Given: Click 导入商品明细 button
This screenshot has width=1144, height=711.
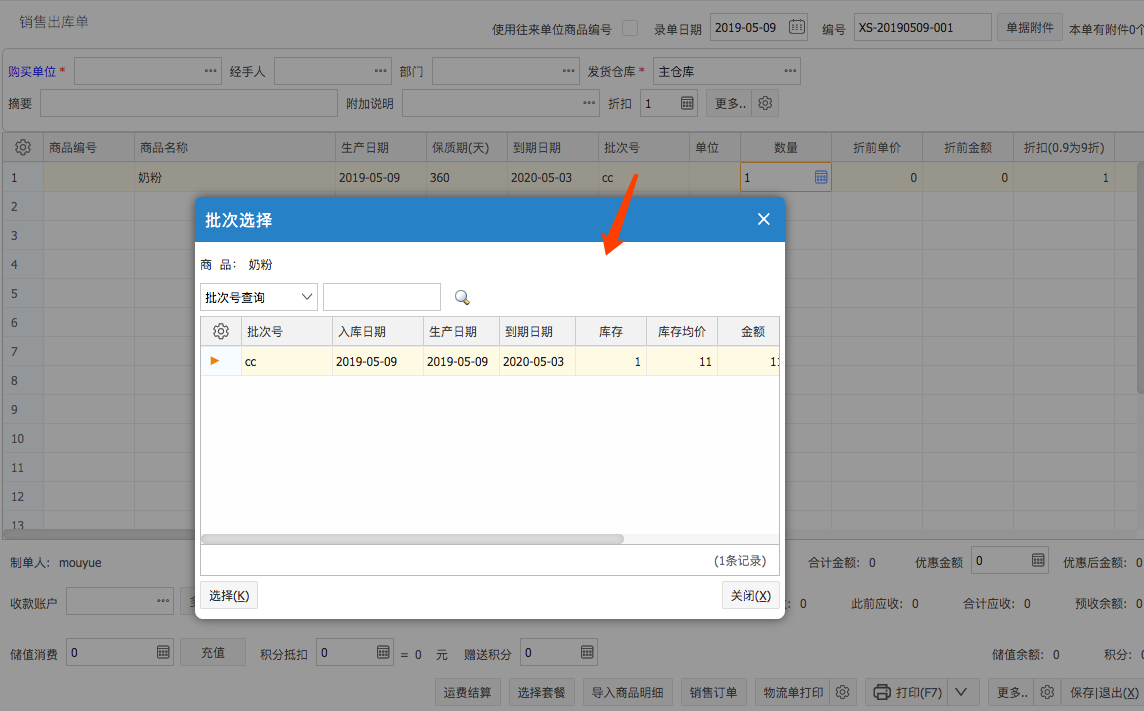Looking at the screenshot, I should (x=627, y=692).
